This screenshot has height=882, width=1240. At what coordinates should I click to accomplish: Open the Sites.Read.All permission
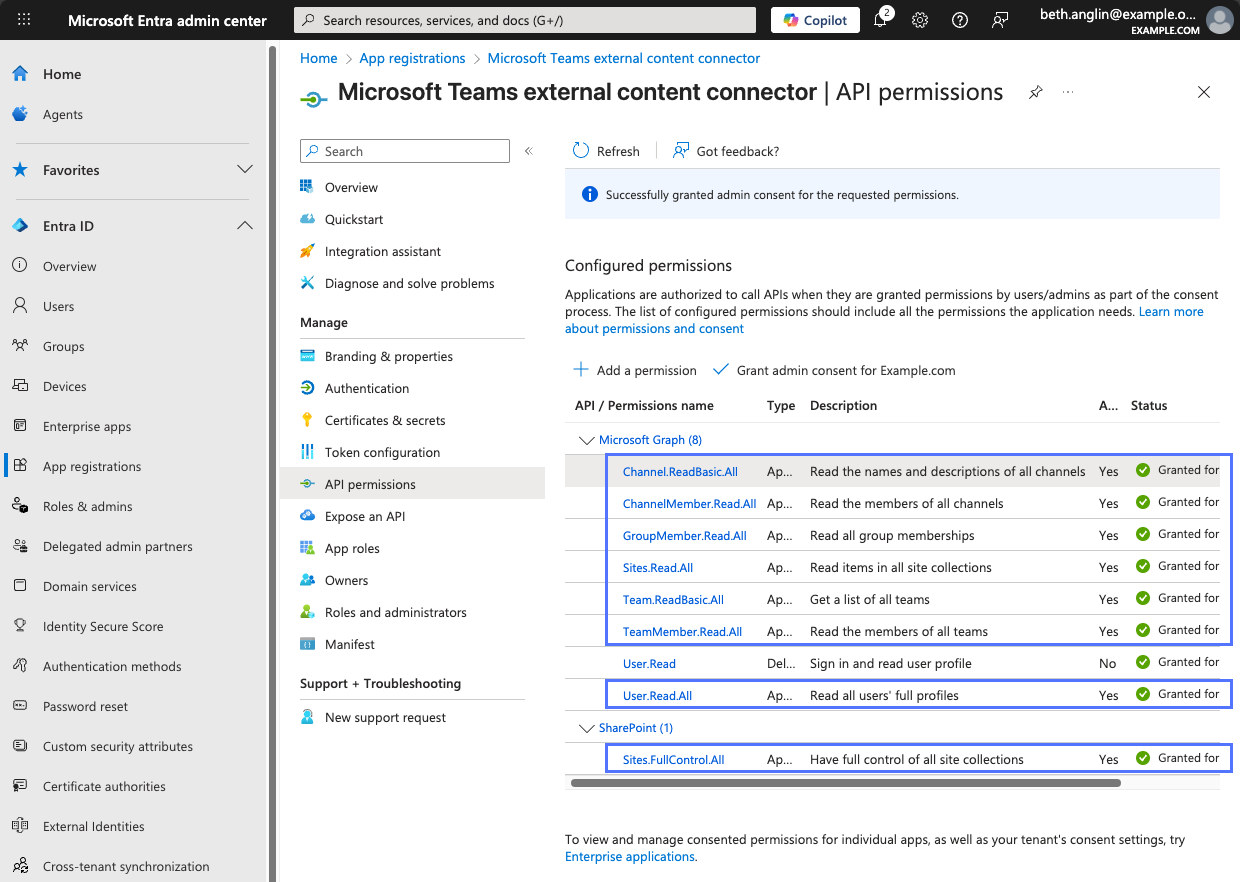658,568
